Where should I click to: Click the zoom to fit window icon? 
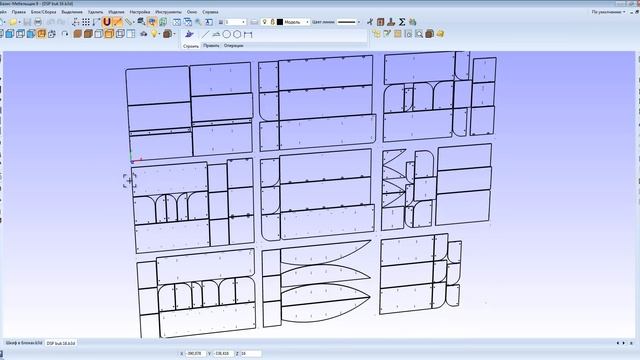tap(177, 22)
